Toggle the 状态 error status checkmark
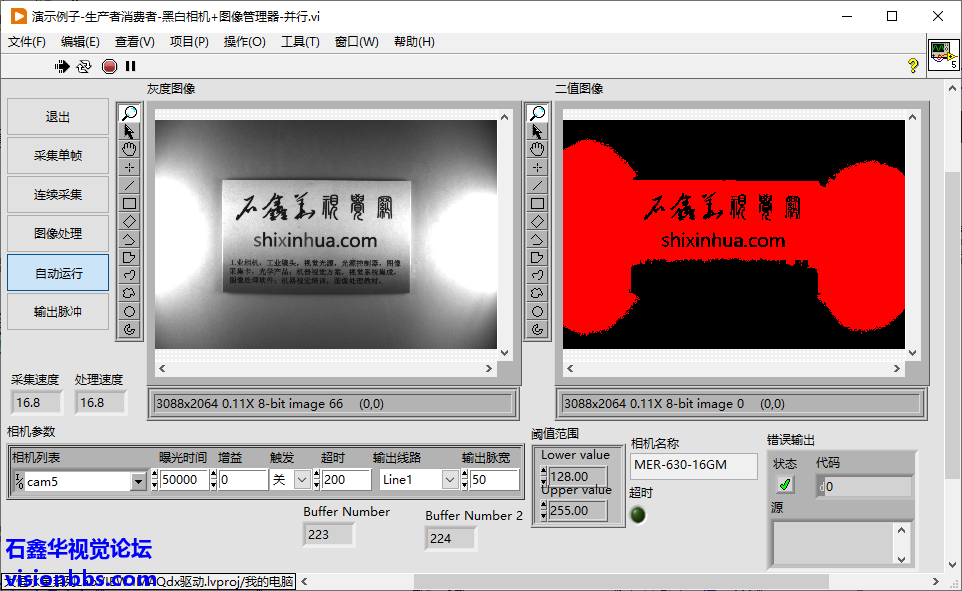This screenshot has height=591, width=962. (785, 485)
